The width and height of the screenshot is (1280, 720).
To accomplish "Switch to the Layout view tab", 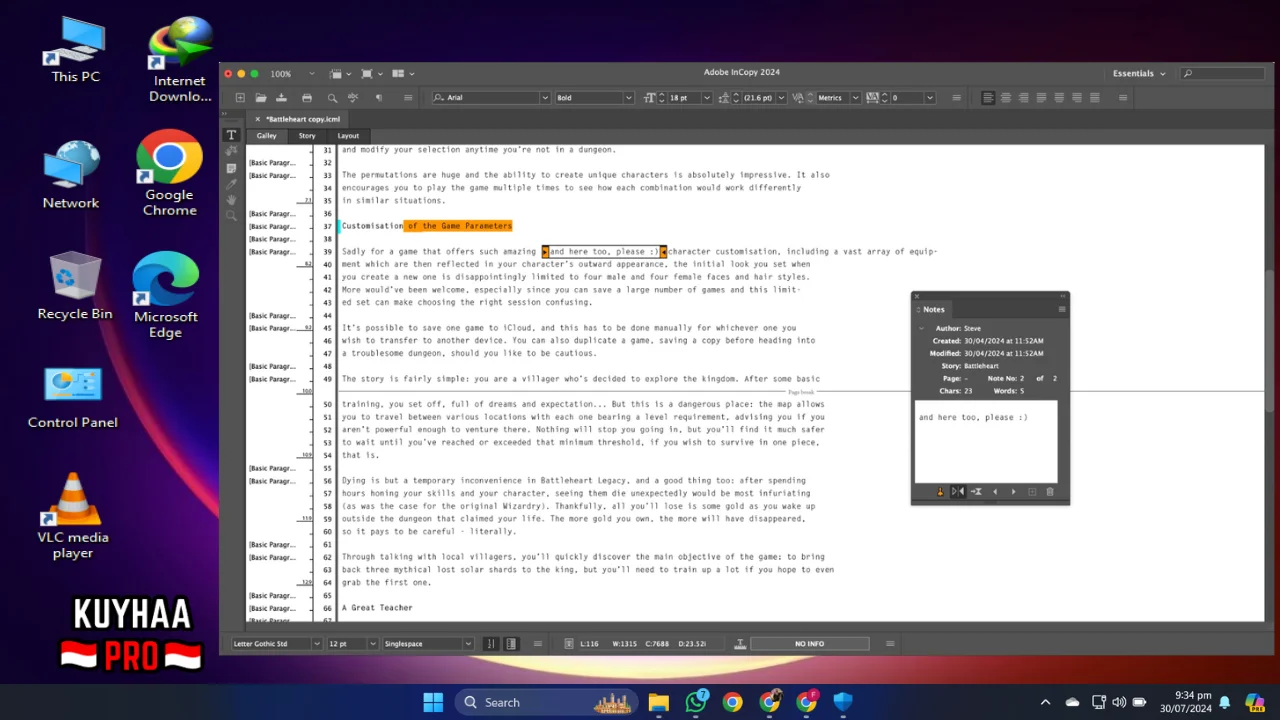I will [x=348, y=135].
